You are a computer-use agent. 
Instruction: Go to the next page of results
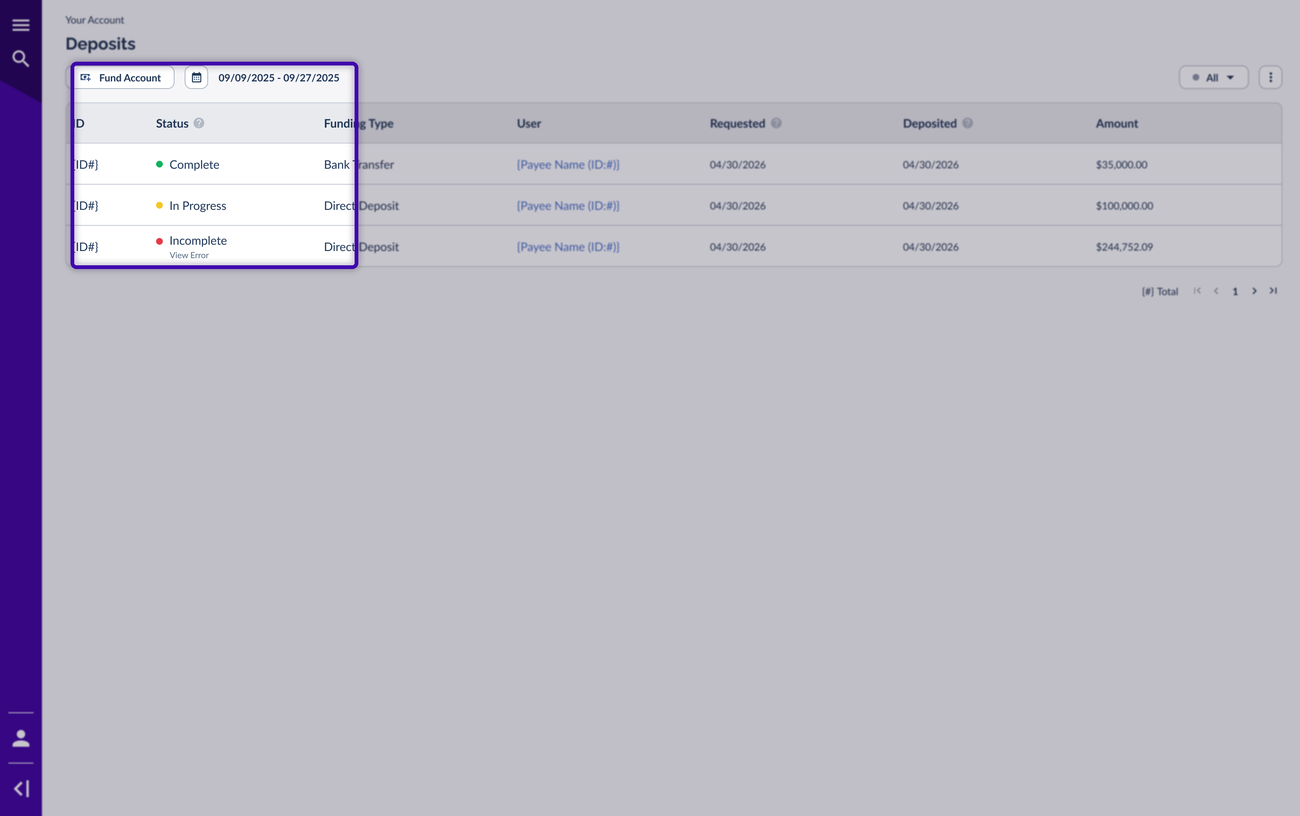1254,291
